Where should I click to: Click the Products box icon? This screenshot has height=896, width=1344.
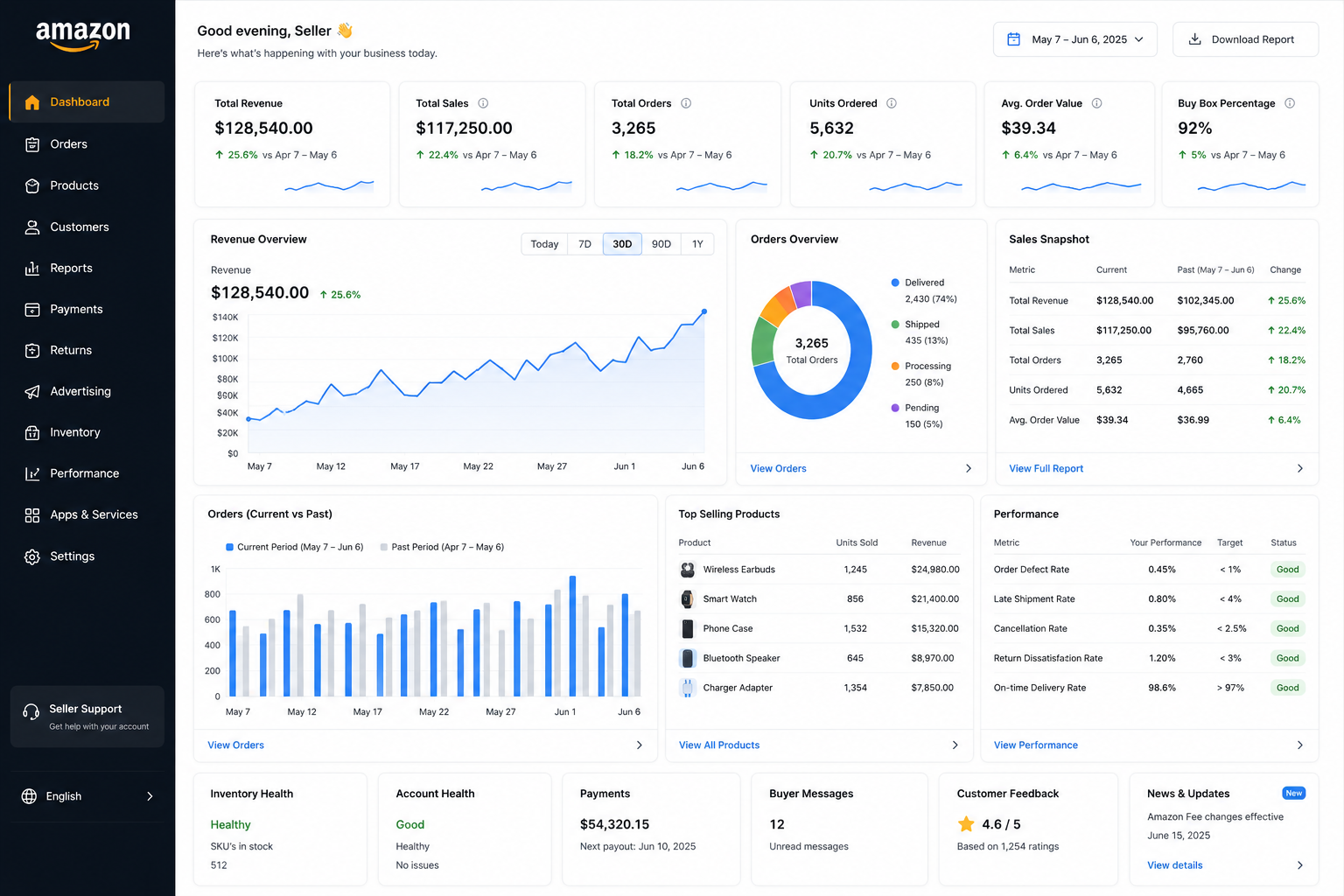pos(32,185)
